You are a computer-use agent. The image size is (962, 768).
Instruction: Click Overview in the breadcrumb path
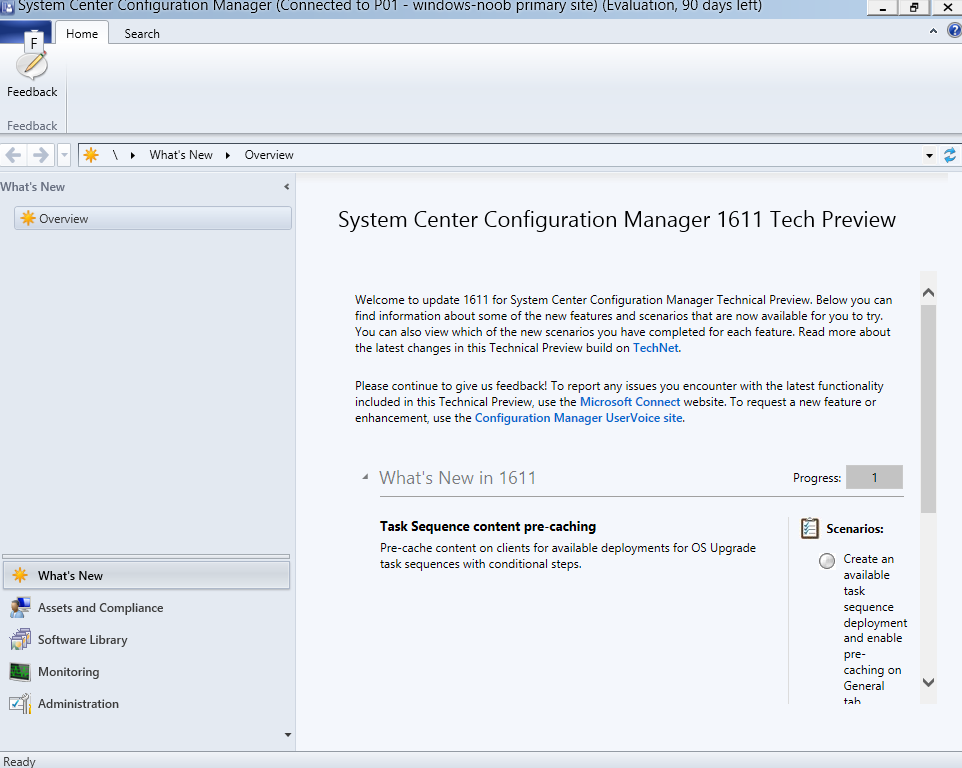(x=269, y=155)
